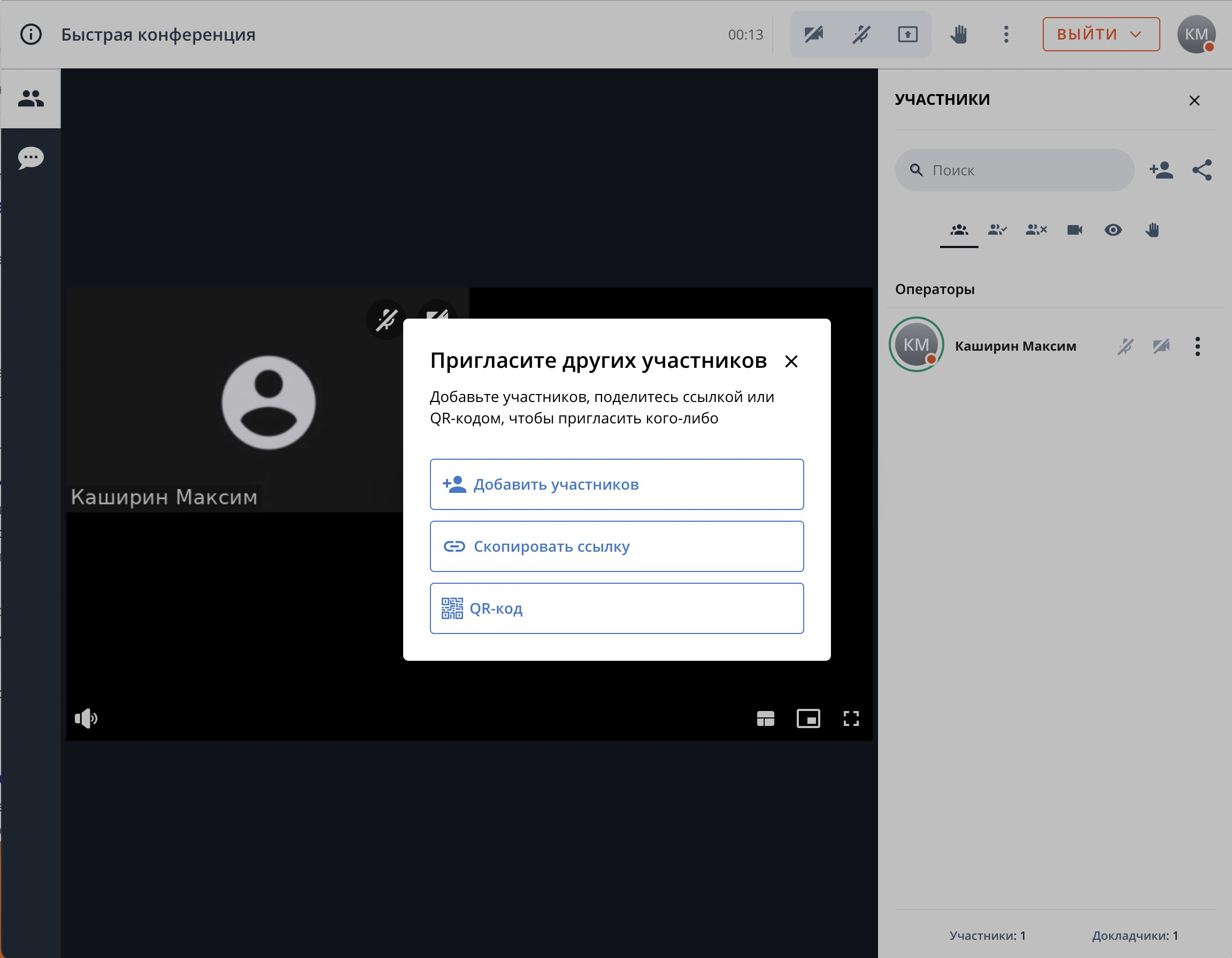
Task: Click Каширин Максим avatar in list
Action: [x=916, y=344]
